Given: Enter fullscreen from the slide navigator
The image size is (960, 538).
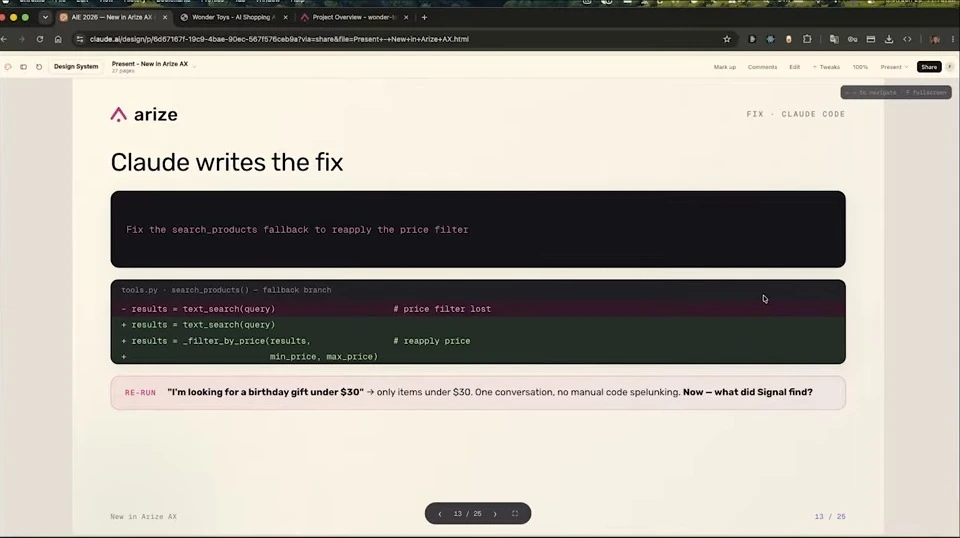Looking at the screenshot, I should (x=515, y=514).
